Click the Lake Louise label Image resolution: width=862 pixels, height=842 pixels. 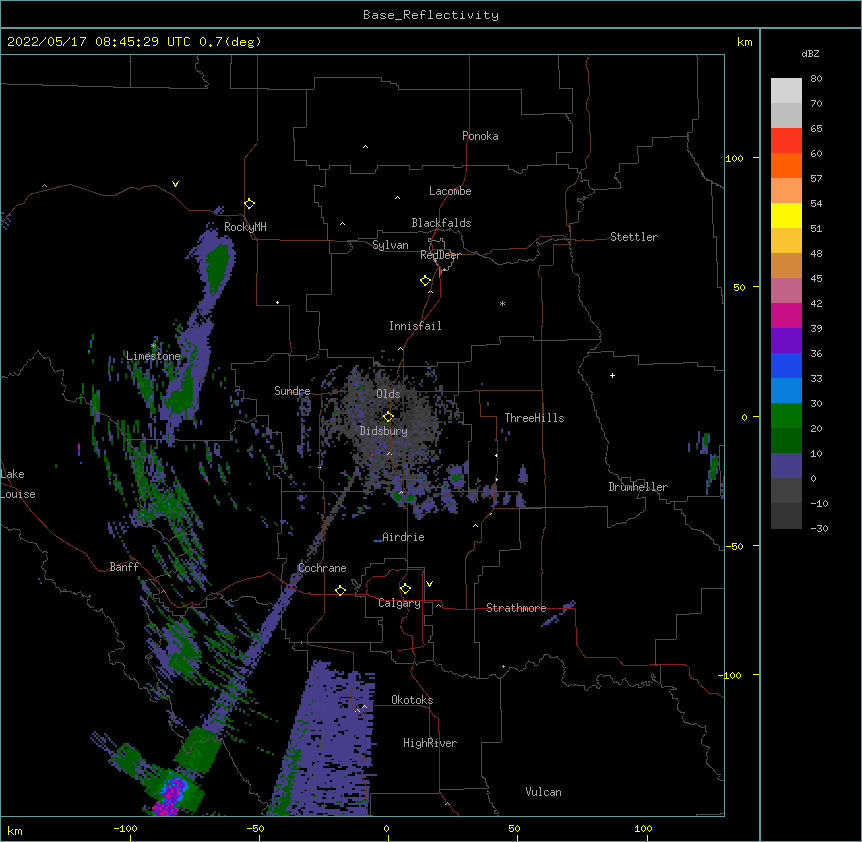[18, 484]
